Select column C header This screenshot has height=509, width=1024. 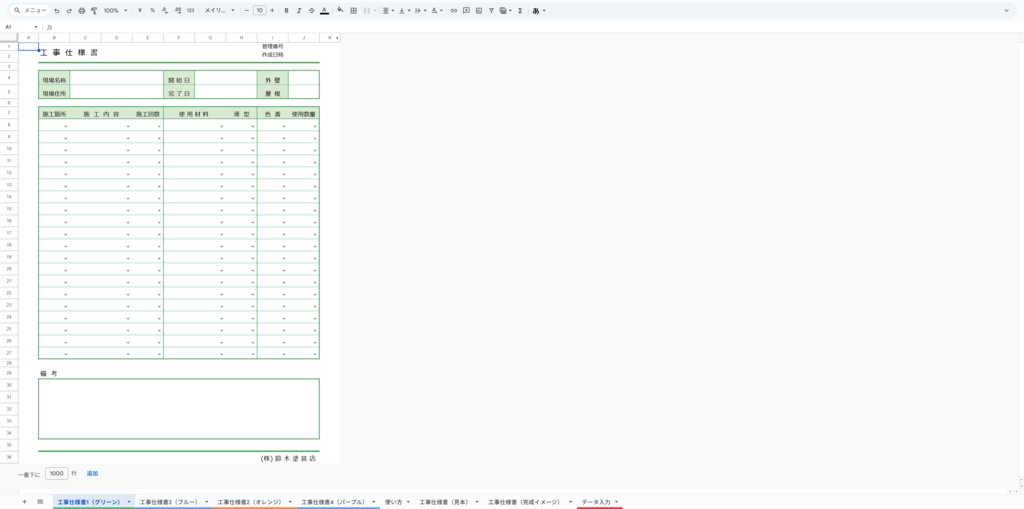[x=86, y=38]
